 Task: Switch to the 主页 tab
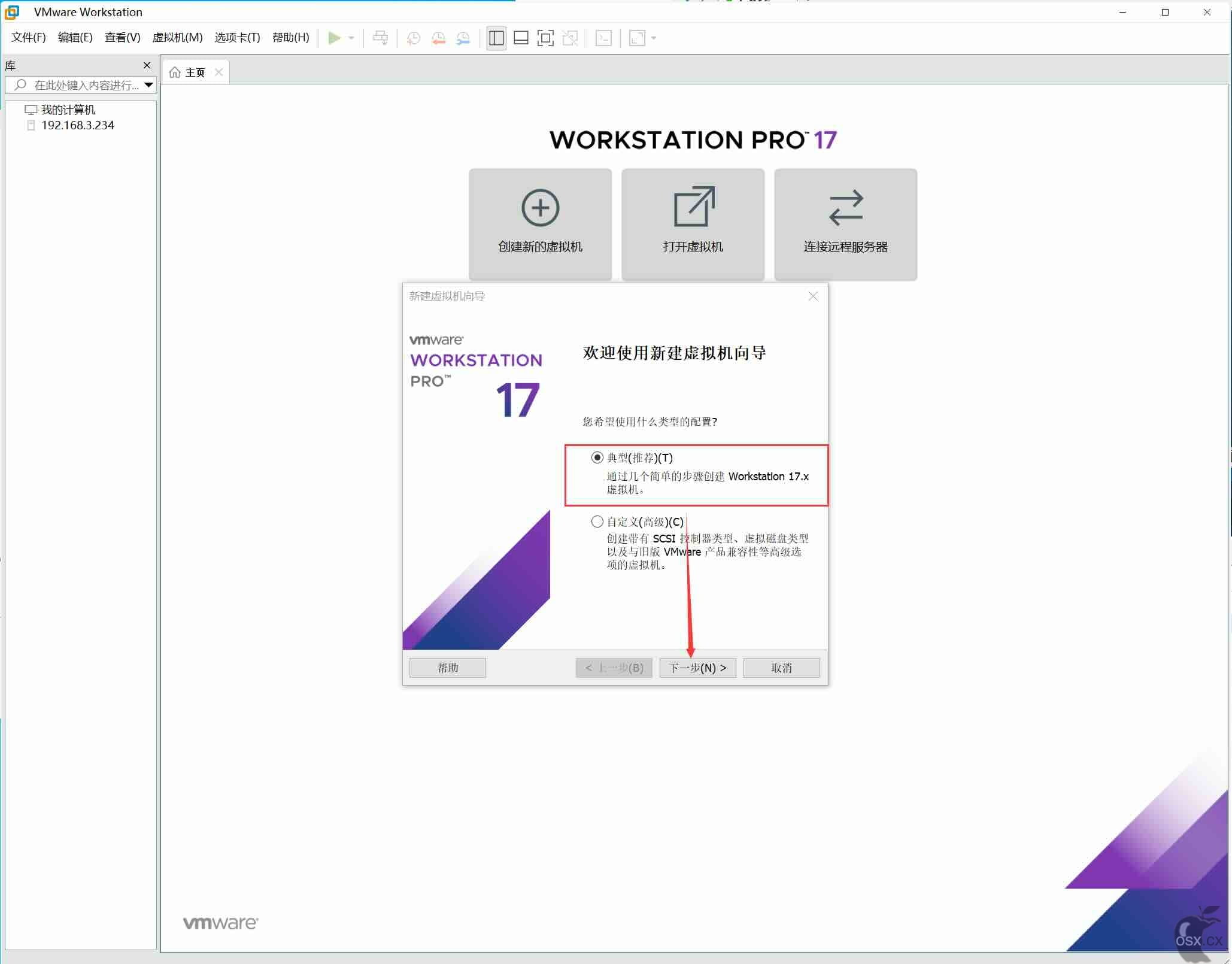pos(195,72)
